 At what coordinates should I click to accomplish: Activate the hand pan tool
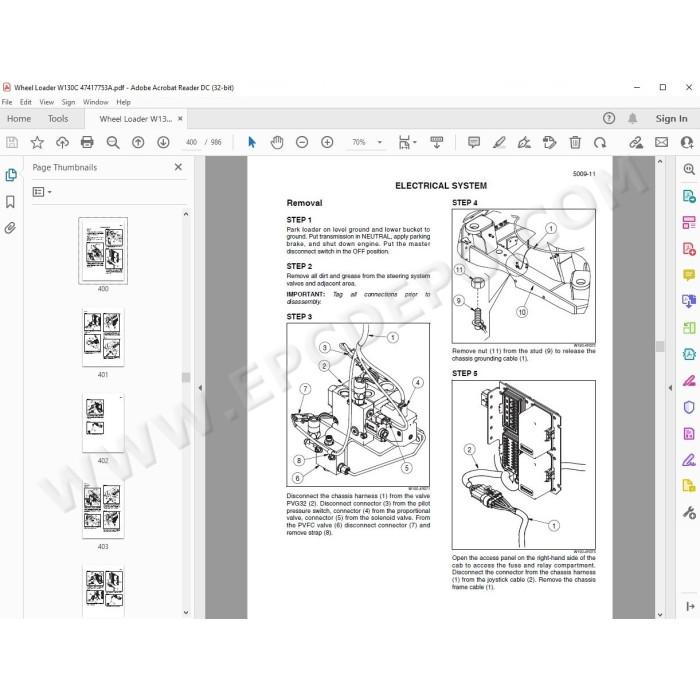[277, 142]
